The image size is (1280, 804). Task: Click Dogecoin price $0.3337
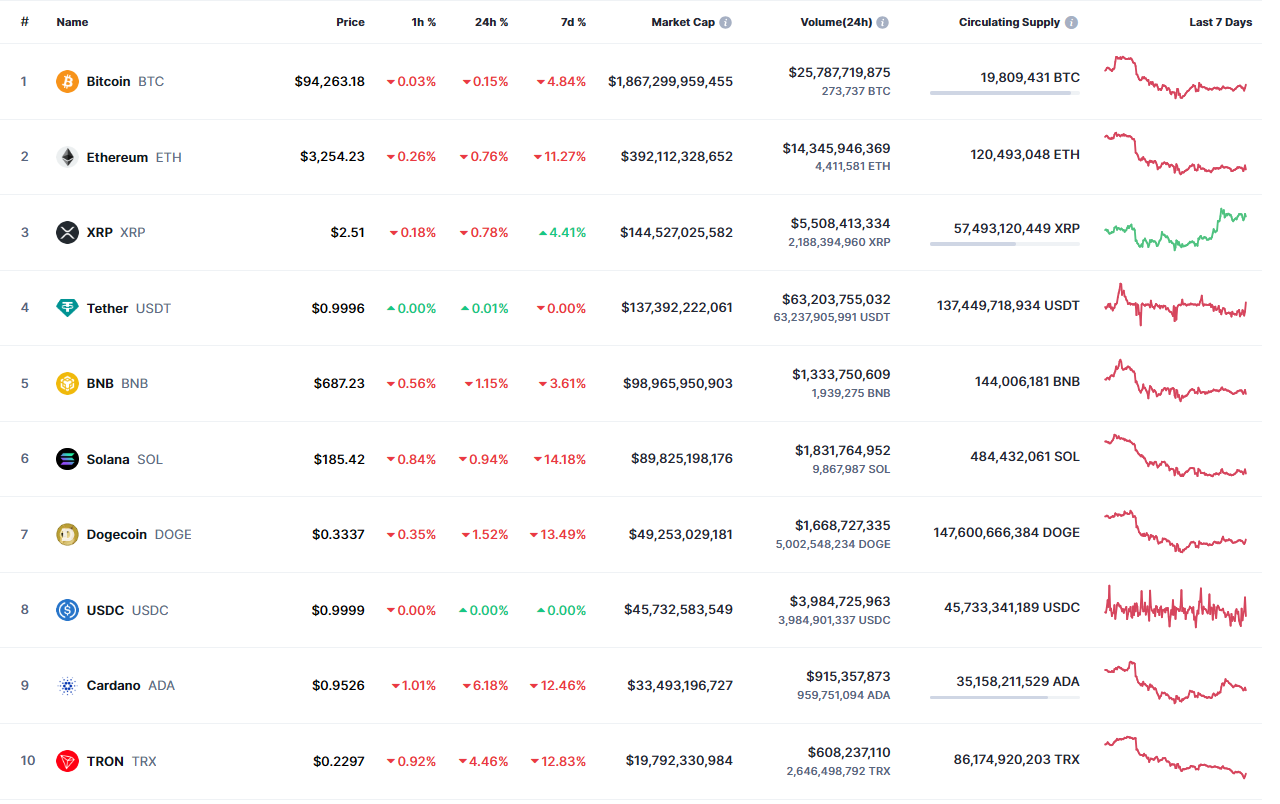point(338,534)
